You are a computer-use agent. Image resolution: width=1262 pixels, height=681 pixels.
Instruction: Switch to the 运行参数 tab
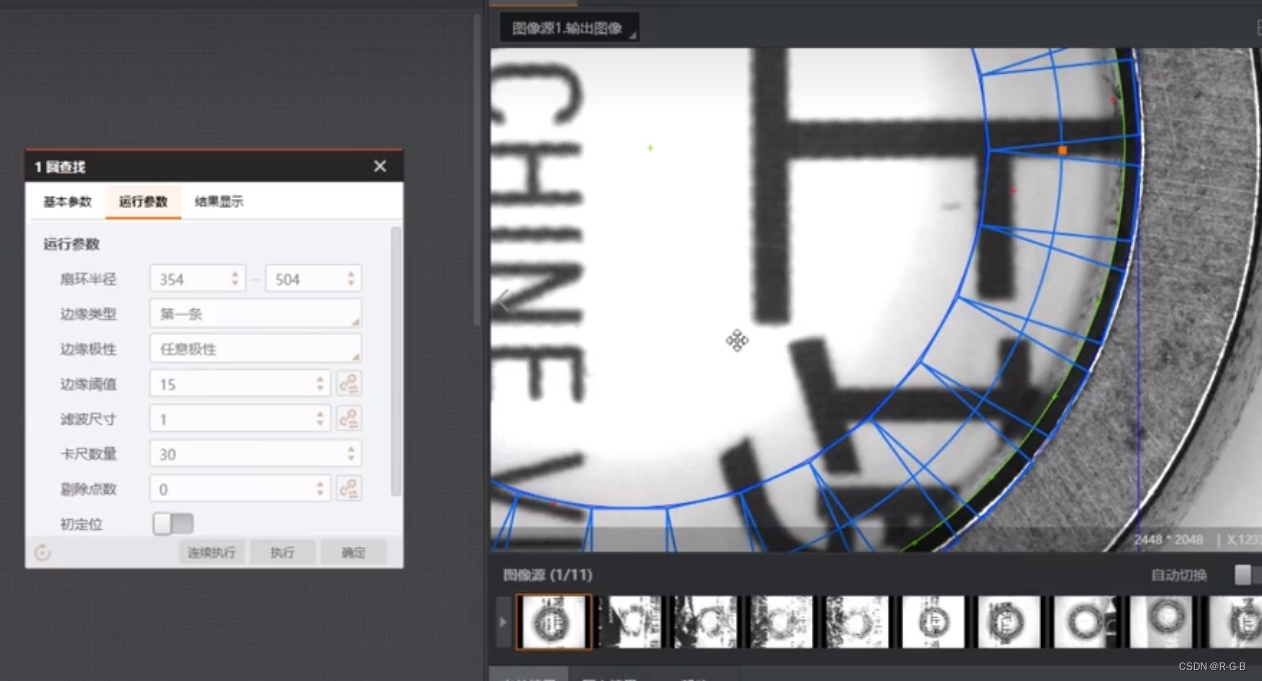[x=143, y=201]
